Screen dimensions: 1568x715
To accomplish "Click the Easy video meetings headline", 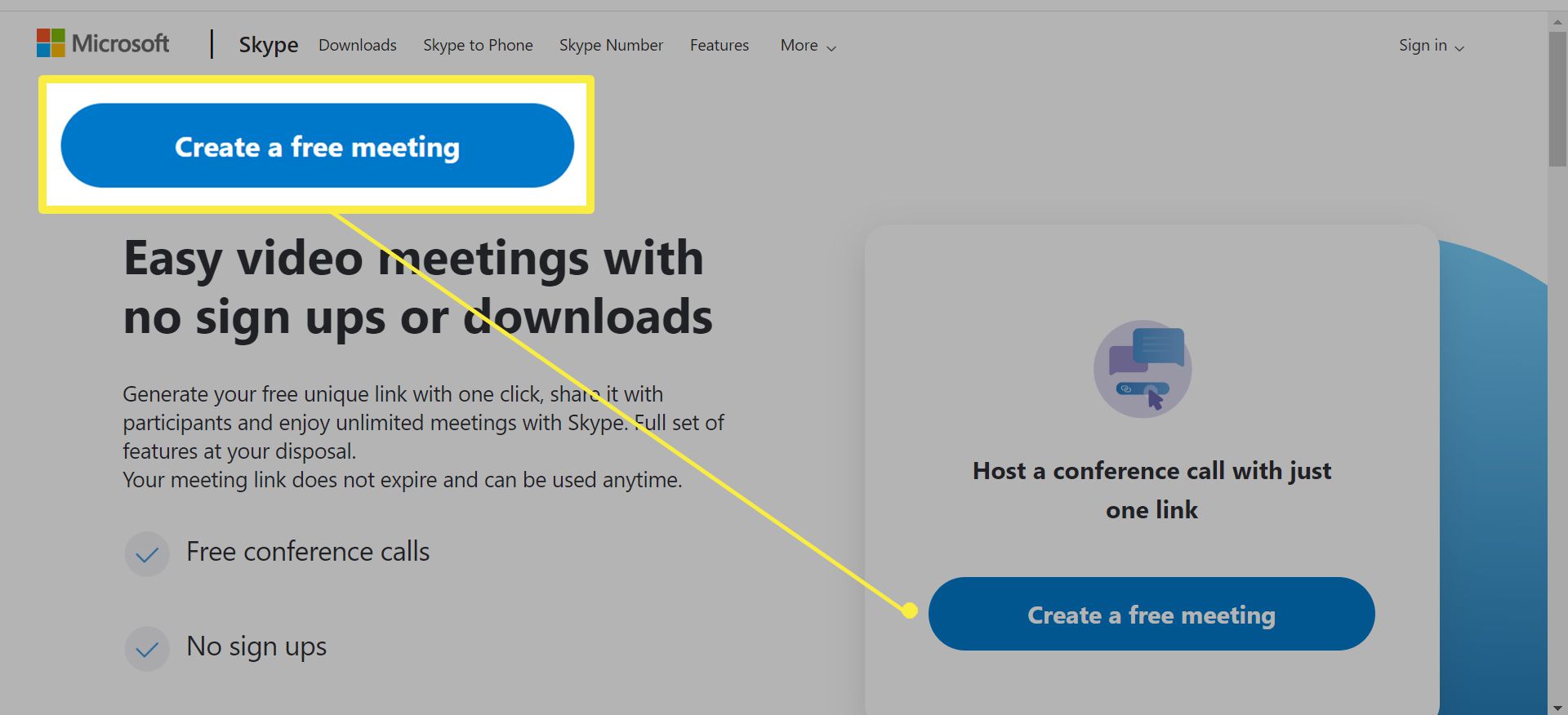I will [417, 287].
